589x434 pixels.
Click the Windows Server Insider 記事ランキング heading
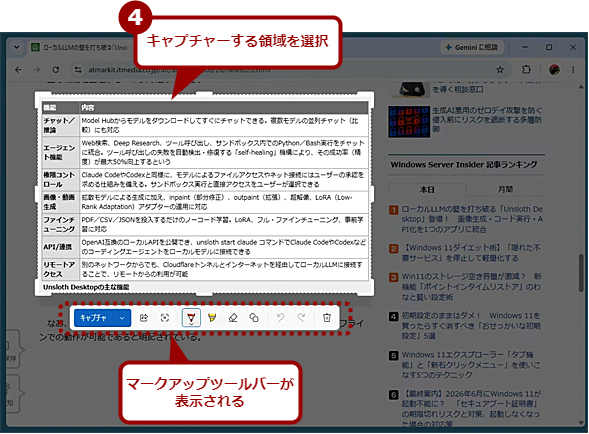pos(464,165)
